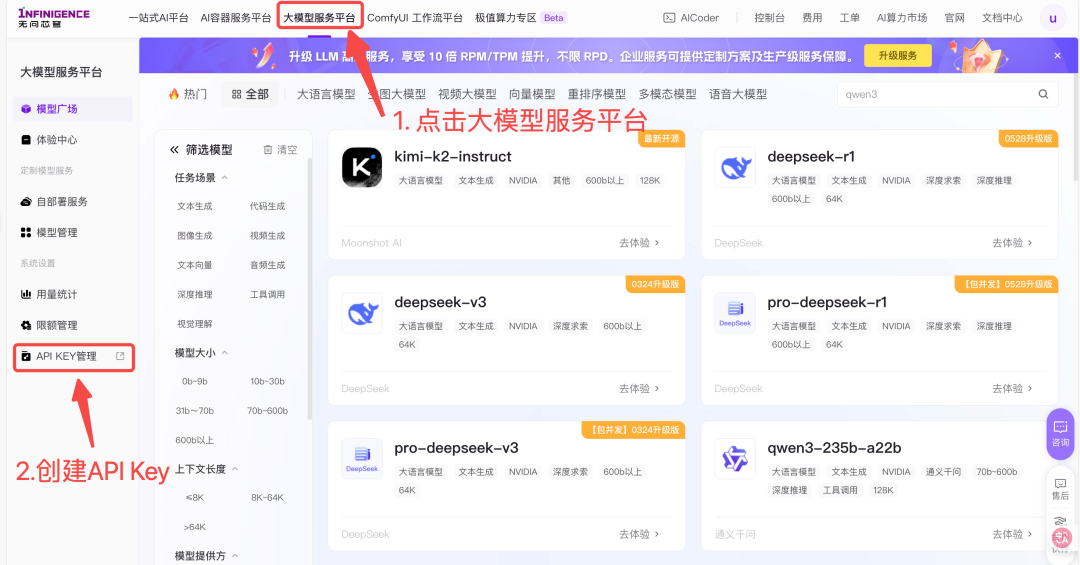Viewport: 1080px width, 565px height.
Task: Switch to the 视频大模型 tab
Action: point(467,94)
